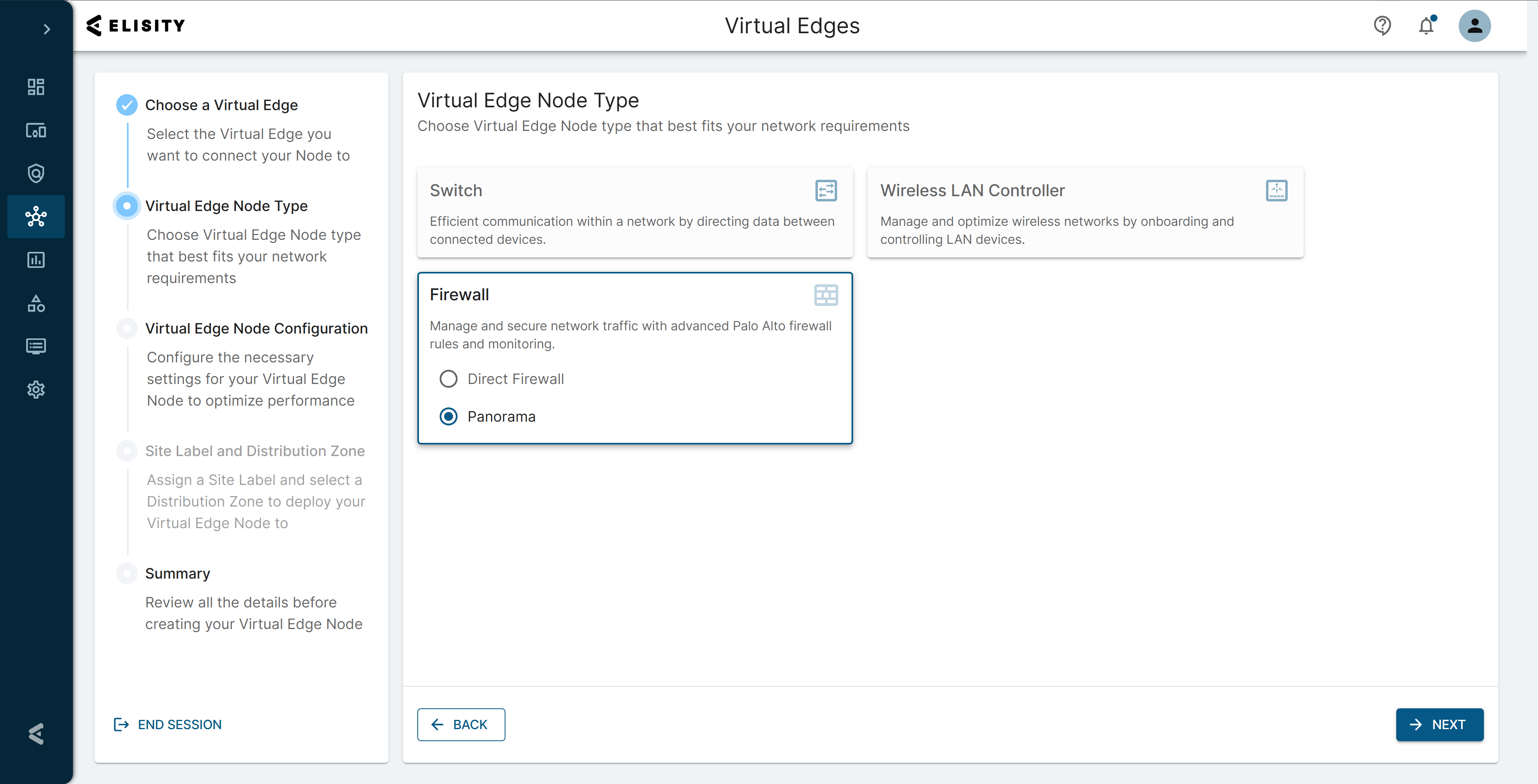Click the 'Direct Firewall' label text
Image resolution: width=1538 pixels, height=784 pixels.
516,378
